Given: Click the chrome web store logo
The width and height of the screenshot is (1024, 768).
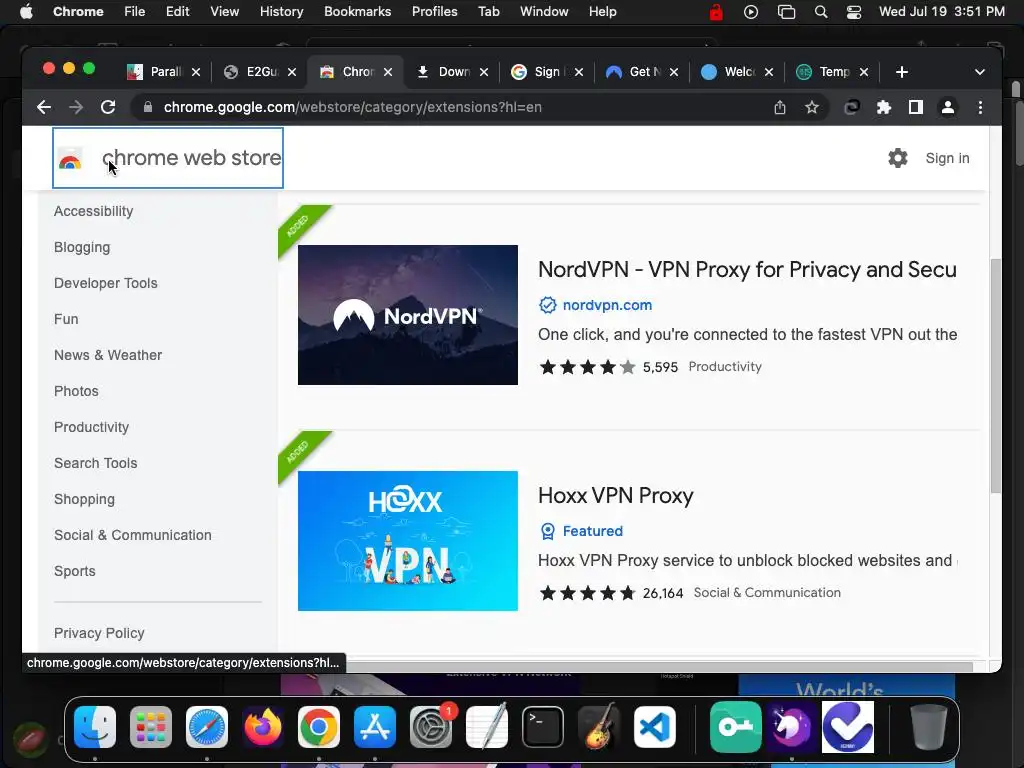Looking at the screenshot, I should (168, 158).
